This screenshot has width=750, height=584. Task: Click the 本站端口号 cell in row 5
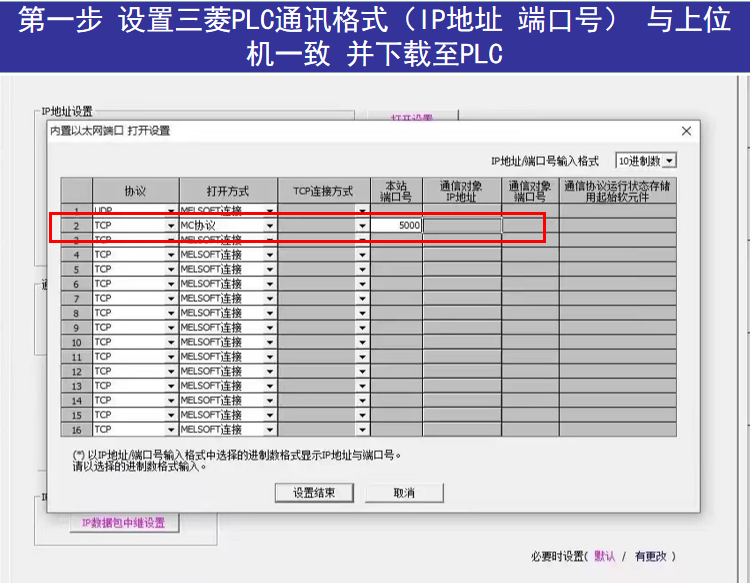pyautogui.click(x=397, y=269)
